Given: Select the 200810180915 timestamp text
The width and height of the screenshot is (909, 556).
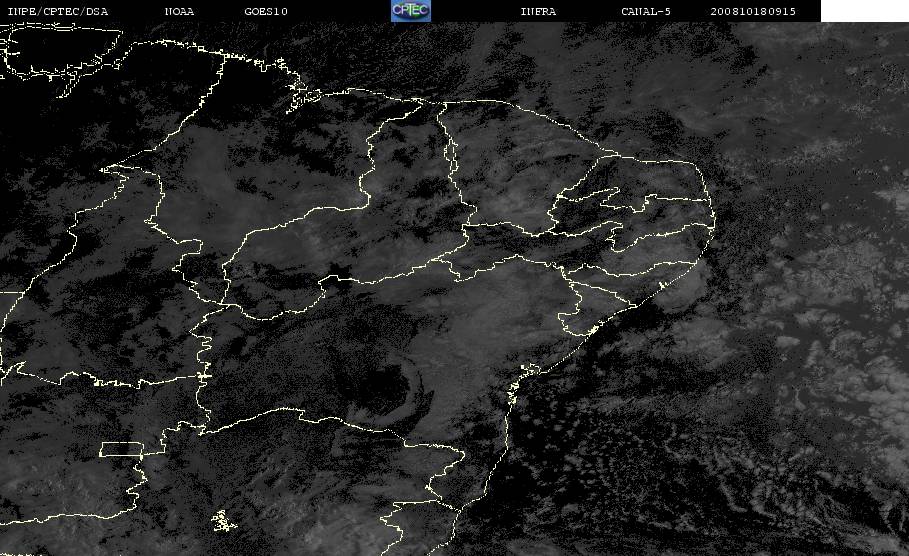Looking at the screenshot, I should [x=753, y=12].
